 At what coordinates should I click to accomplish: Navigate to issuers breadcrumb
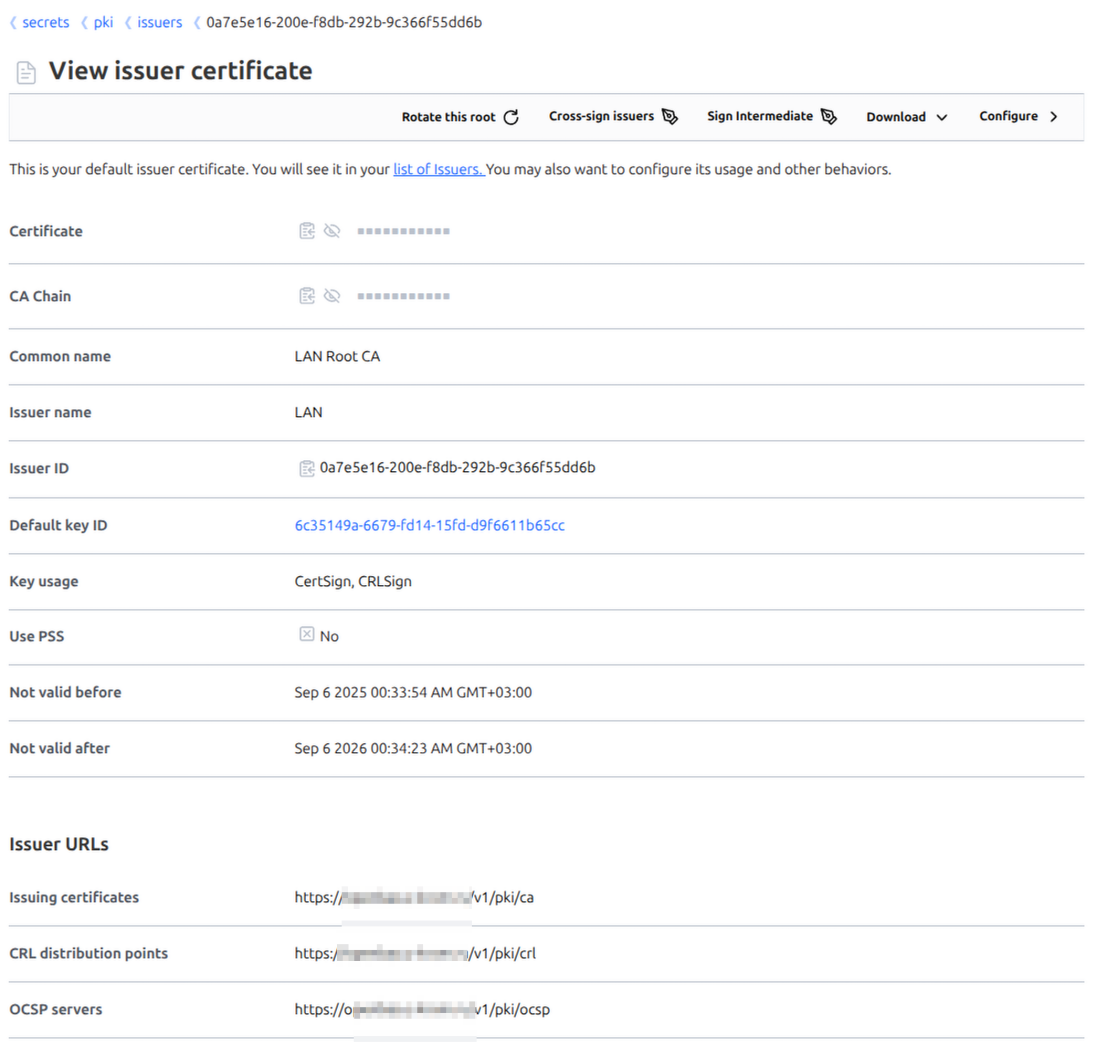tap(159, 22)
